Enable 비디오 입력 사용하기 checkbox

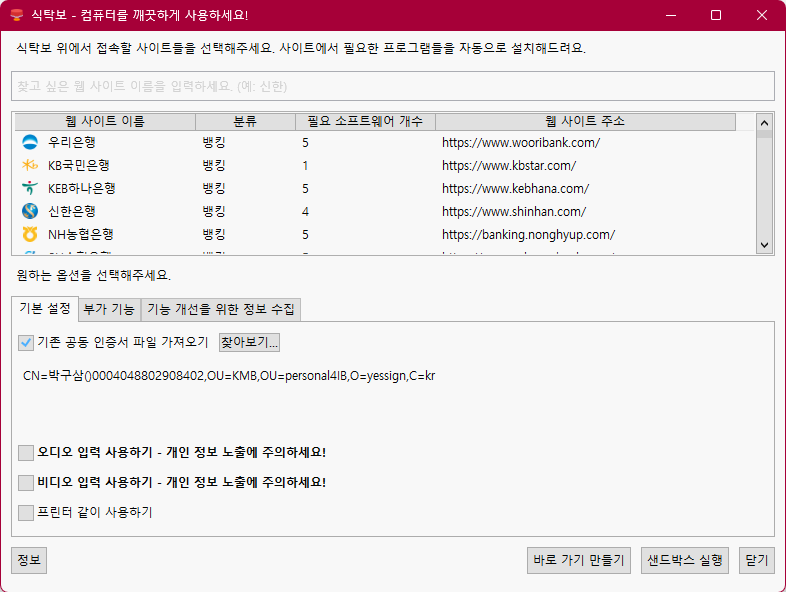pyautogui.click(x=26, y=483)
